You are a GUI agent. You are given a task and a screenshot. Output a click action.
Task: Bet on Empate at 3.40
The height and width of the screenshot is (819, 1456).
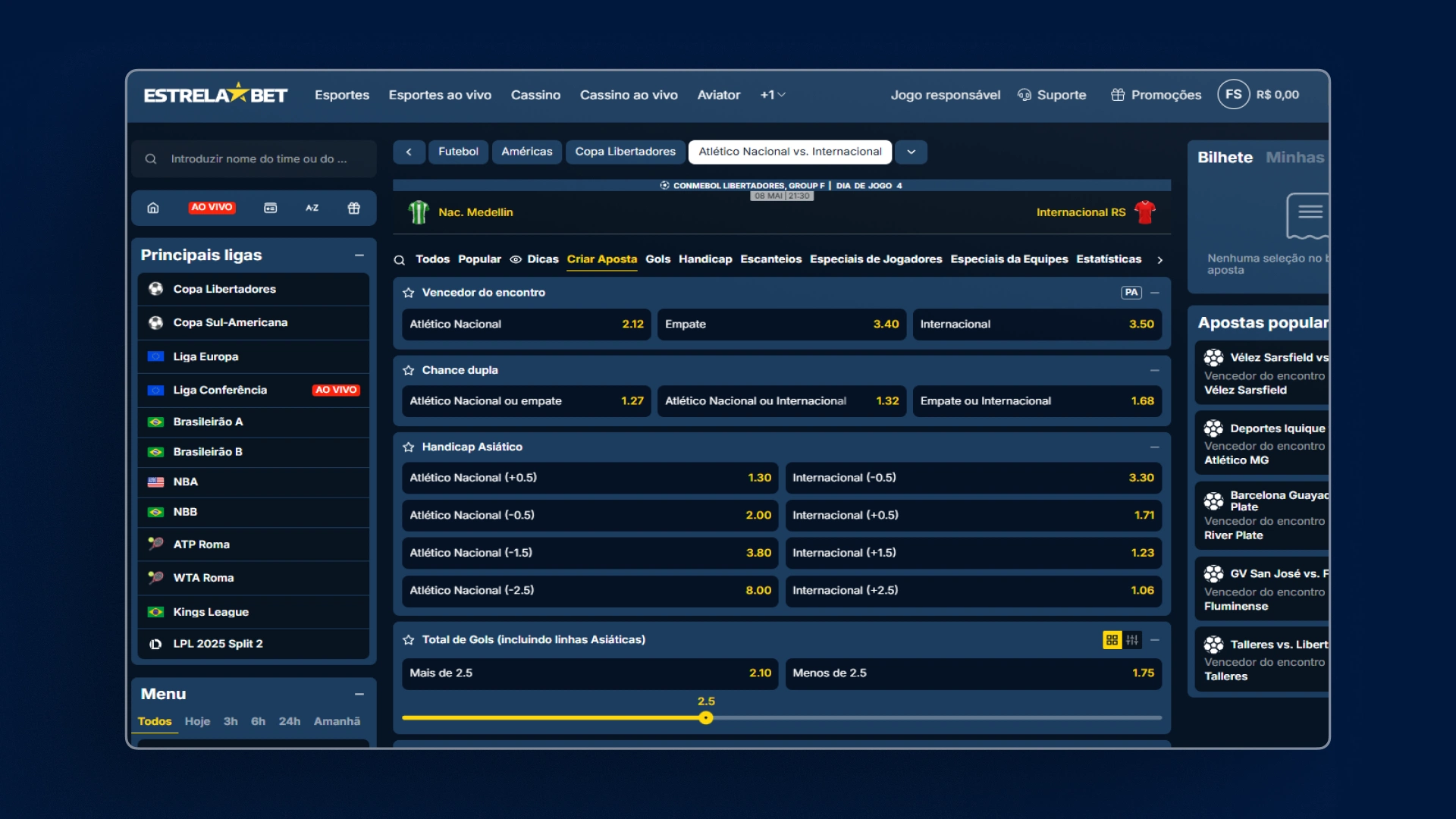pos(782,324)
